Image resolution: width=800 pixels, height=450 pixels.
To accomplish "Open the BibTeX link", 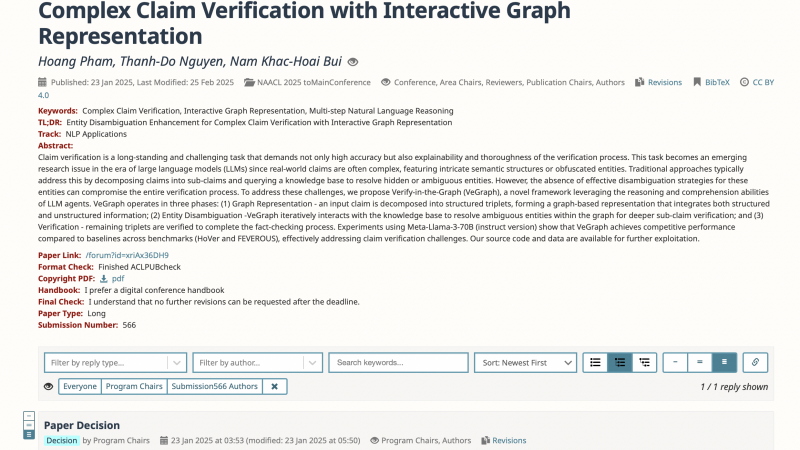I will [717, 82].
